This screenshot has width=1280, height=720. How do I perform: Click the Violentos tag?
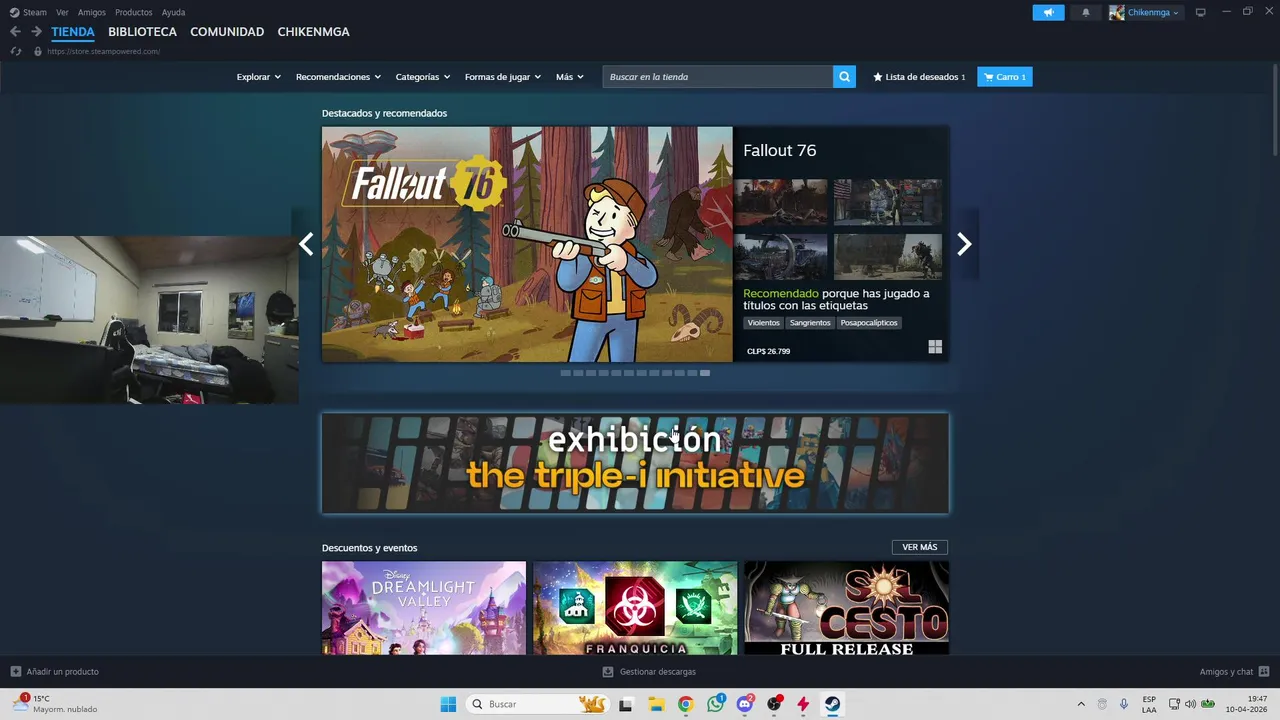(763, 323)
